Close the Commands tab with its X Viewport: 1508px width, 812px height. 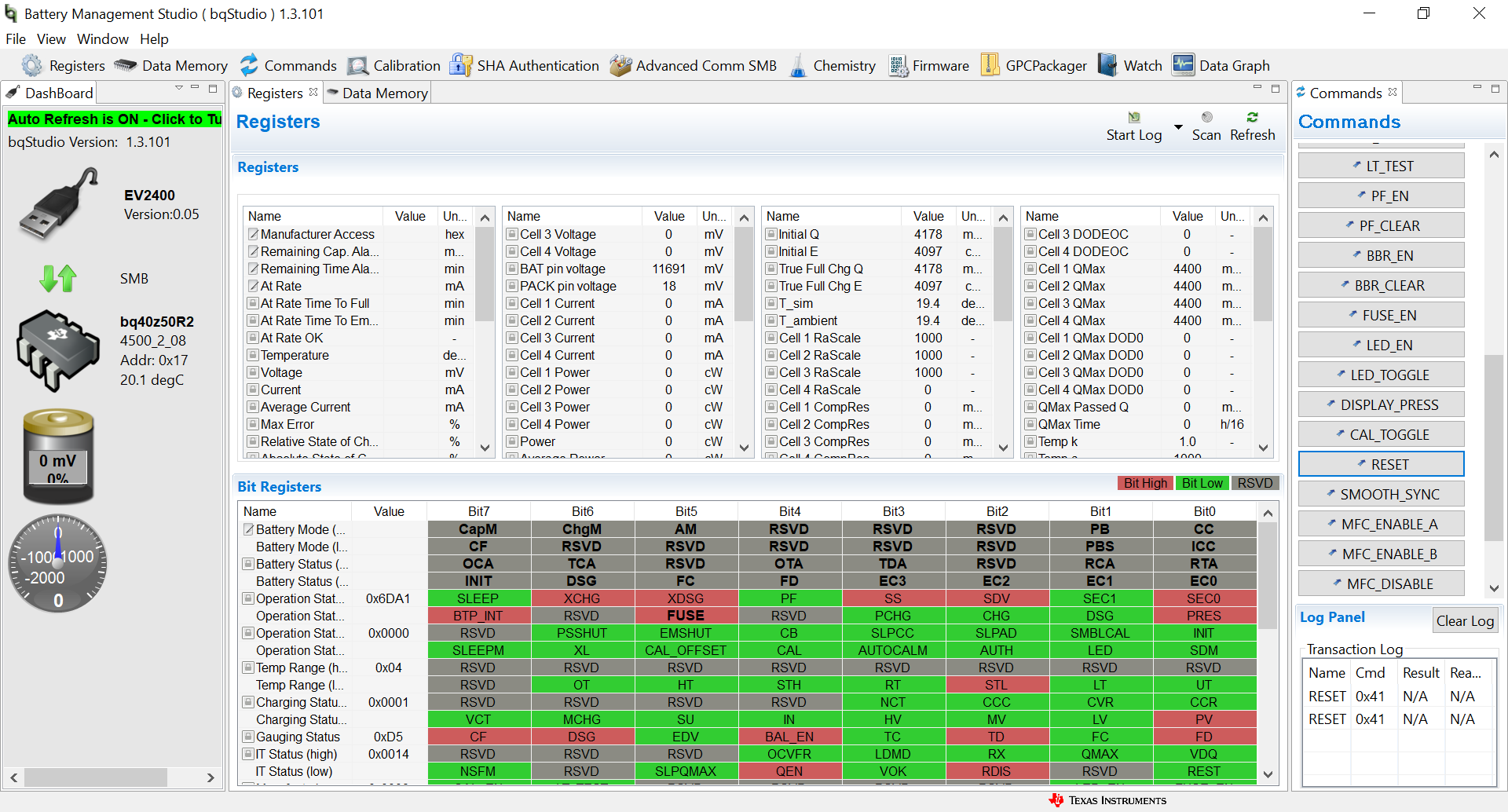(1393, 92)
